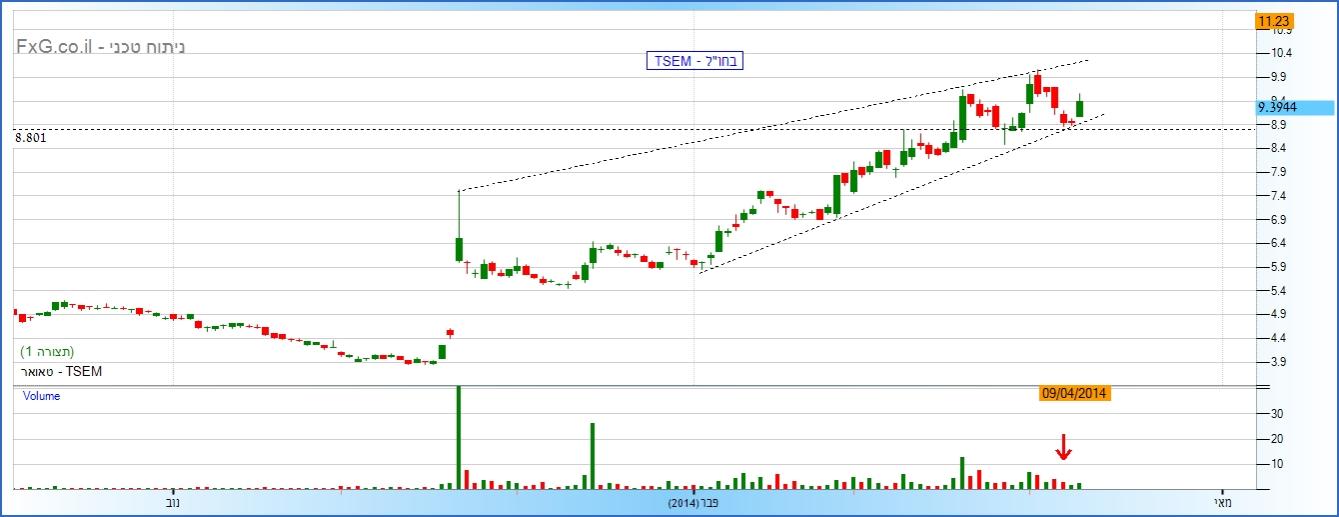
Task: Click the 3.9 tick on the price axis
Action: pyautogui.click(x=1277, y=362)
